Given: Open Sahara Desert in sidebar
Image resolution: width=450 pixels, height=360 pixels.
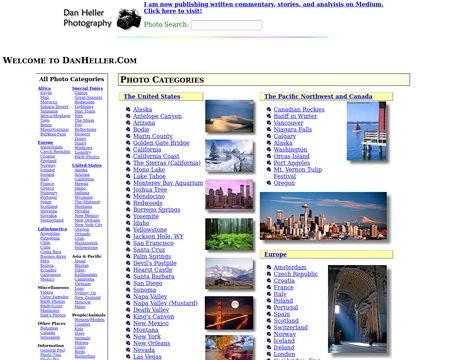Looking at the screenshot, I should click(x=54, y=107).
